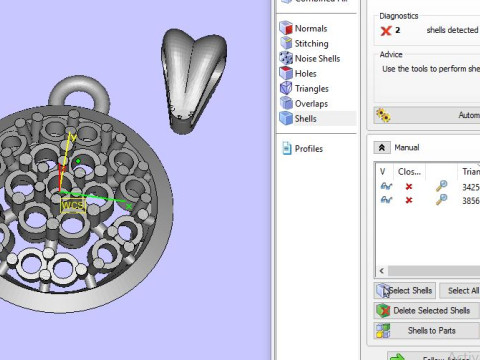Viewport: 480px width, 360px height.
Task: Collapse the Manual section
Action: [382, 147]
